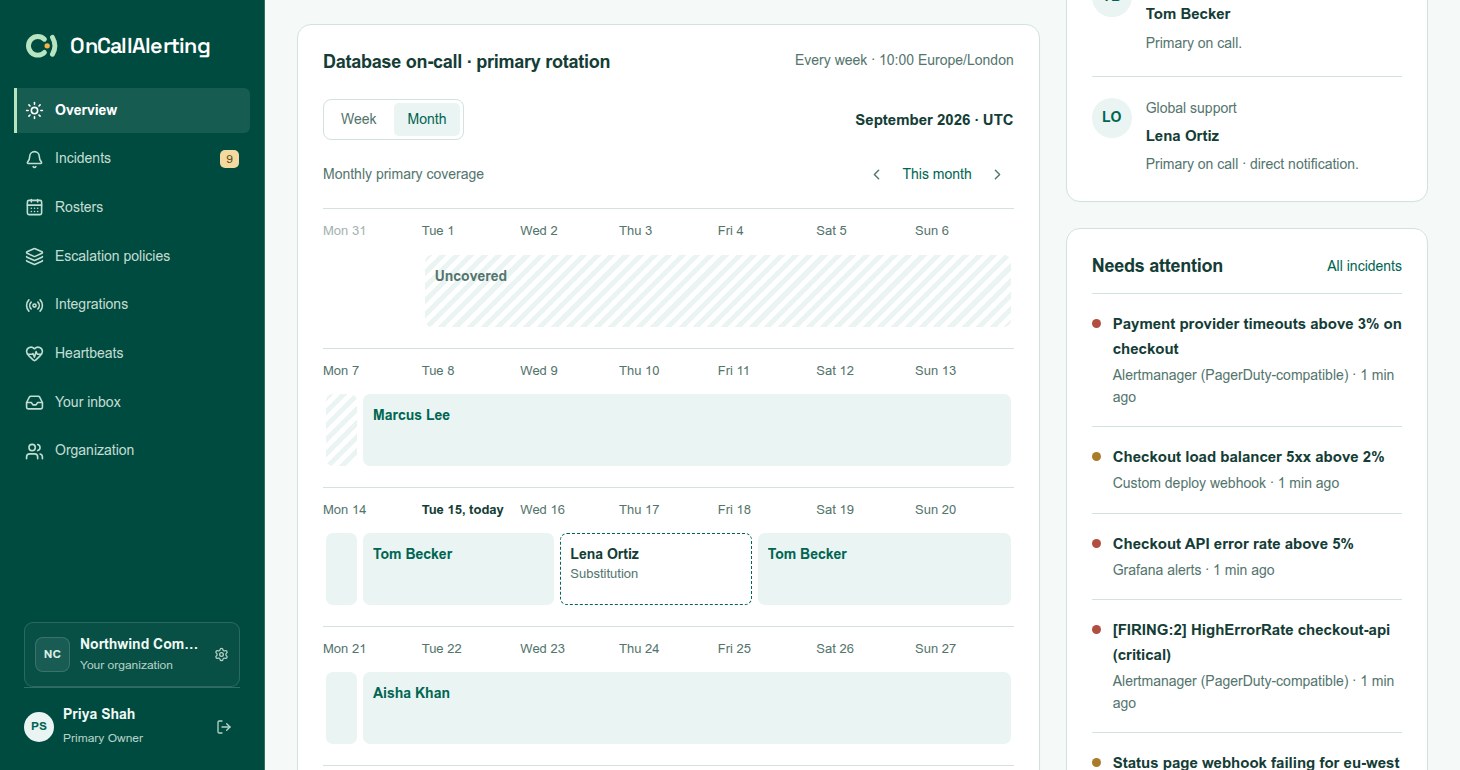Open organization settings gear icon

click(x=222, y=654)
